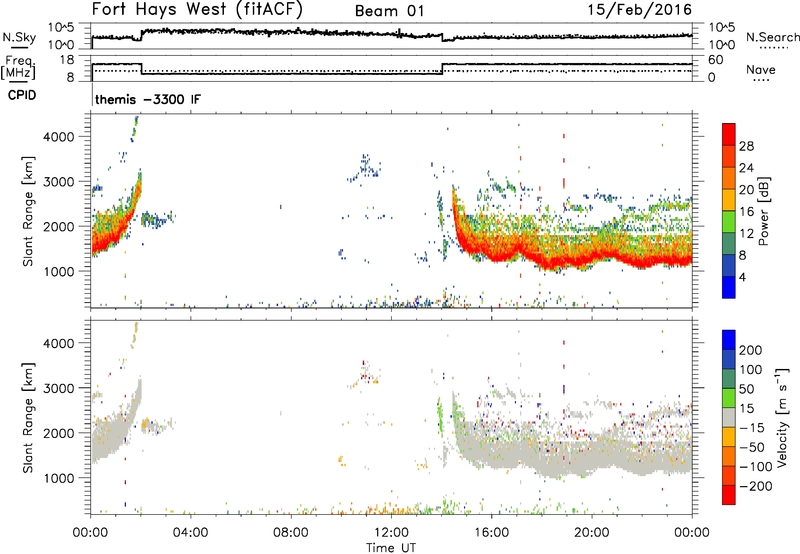
Task: Click the date "15/Feb/2016"
Action: point(639,9)
